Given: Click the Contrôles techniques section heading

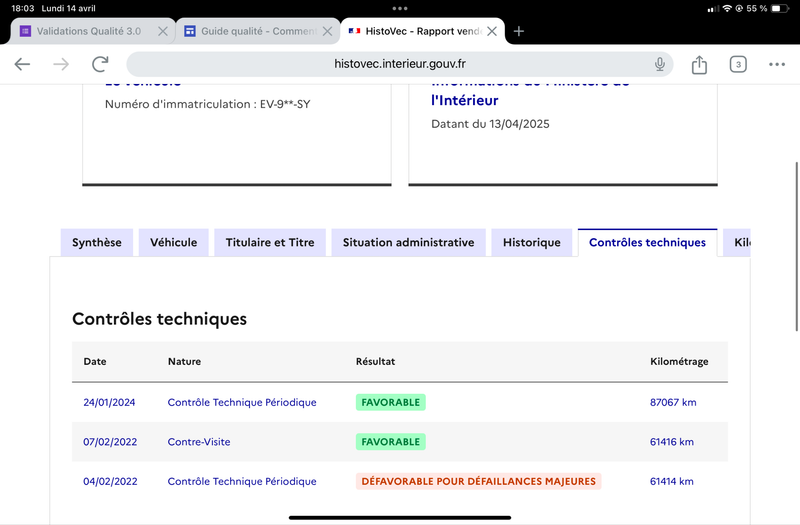Looking at the screenshot, I should click(160, 319).
